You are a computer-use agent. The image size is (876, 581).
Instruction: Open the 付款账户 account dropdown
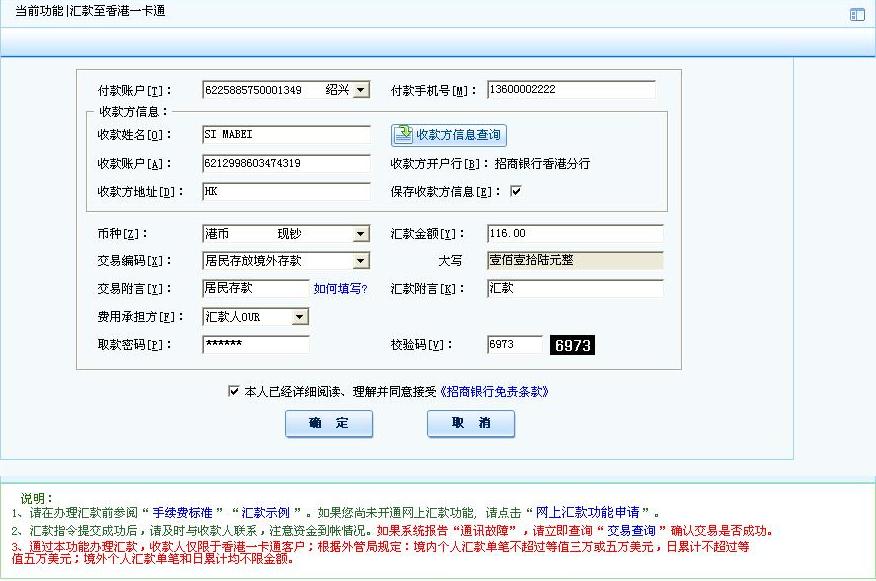click(x=361, y=90)
